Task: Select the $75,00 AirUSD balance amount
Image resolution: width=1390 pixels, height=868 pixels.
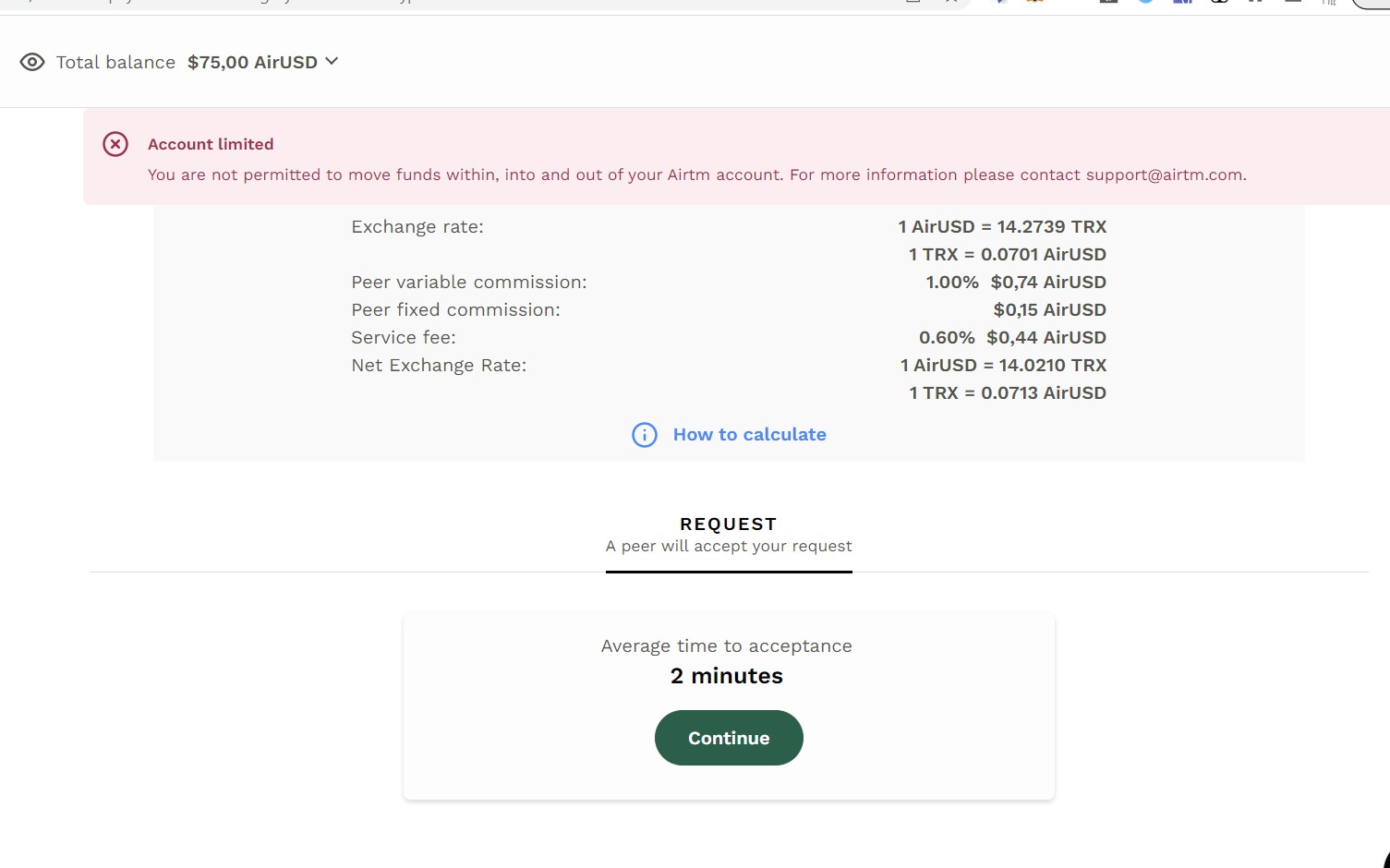Action: pyautogui.click(x=252, y=62)
